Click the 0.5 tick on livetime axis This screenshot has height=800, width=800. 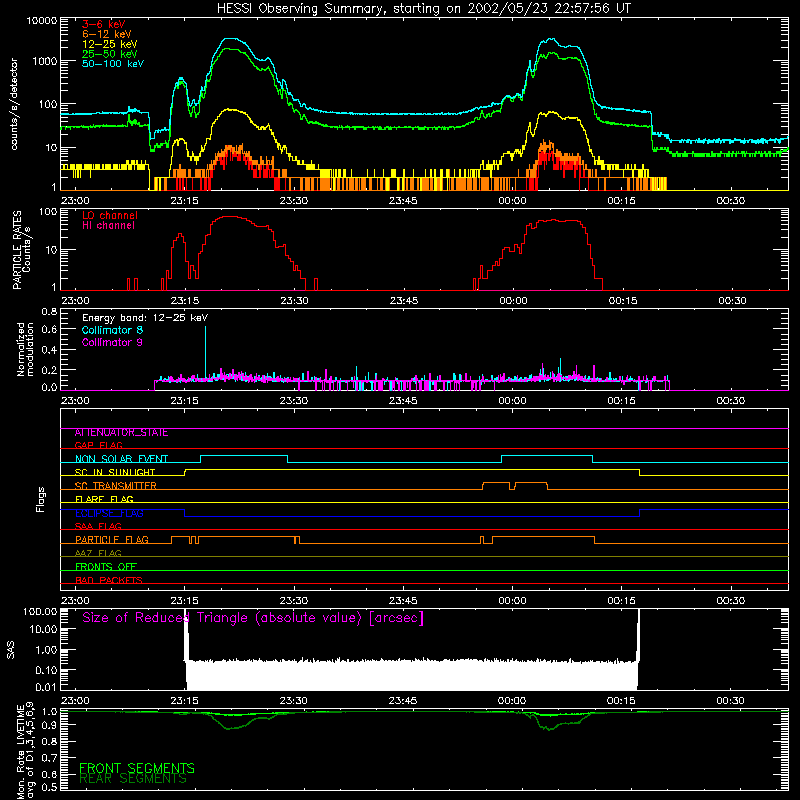point(49,787)
